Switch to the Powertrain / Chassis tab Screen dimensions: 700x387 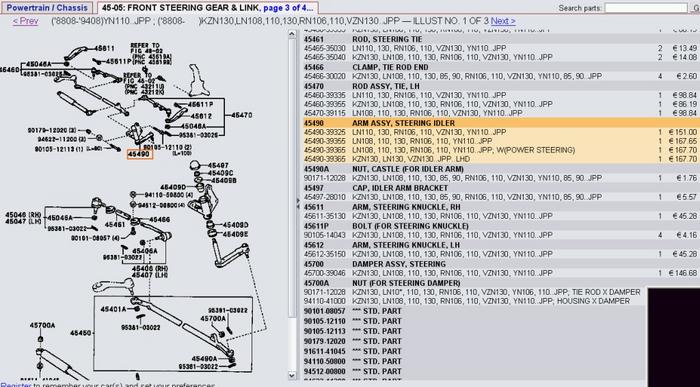click(x=47, y=8)
